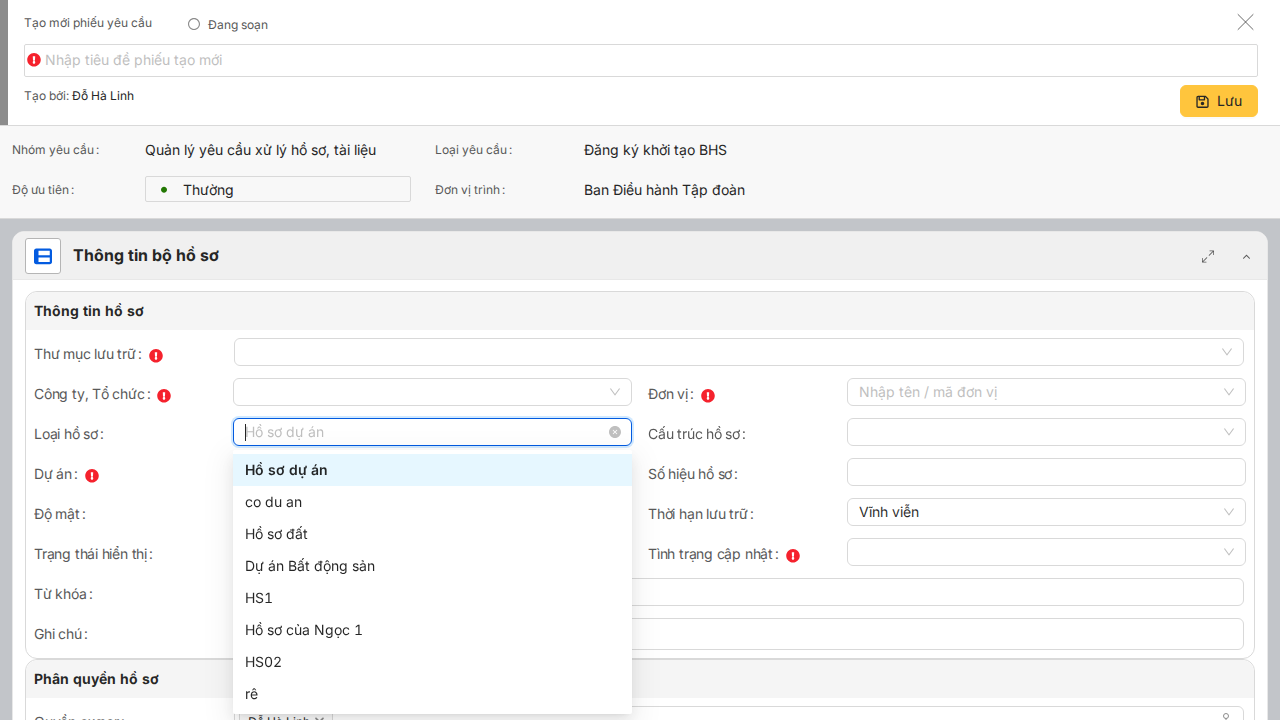Select the HS02 option in the list
Viewport: 1280px width, 720px height.
(x=263, y=662)
